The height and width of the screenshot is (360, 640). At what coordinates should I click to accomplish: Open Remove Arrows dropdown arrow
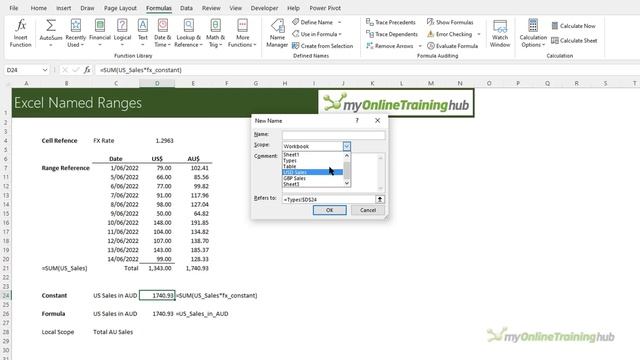(420, 46)
